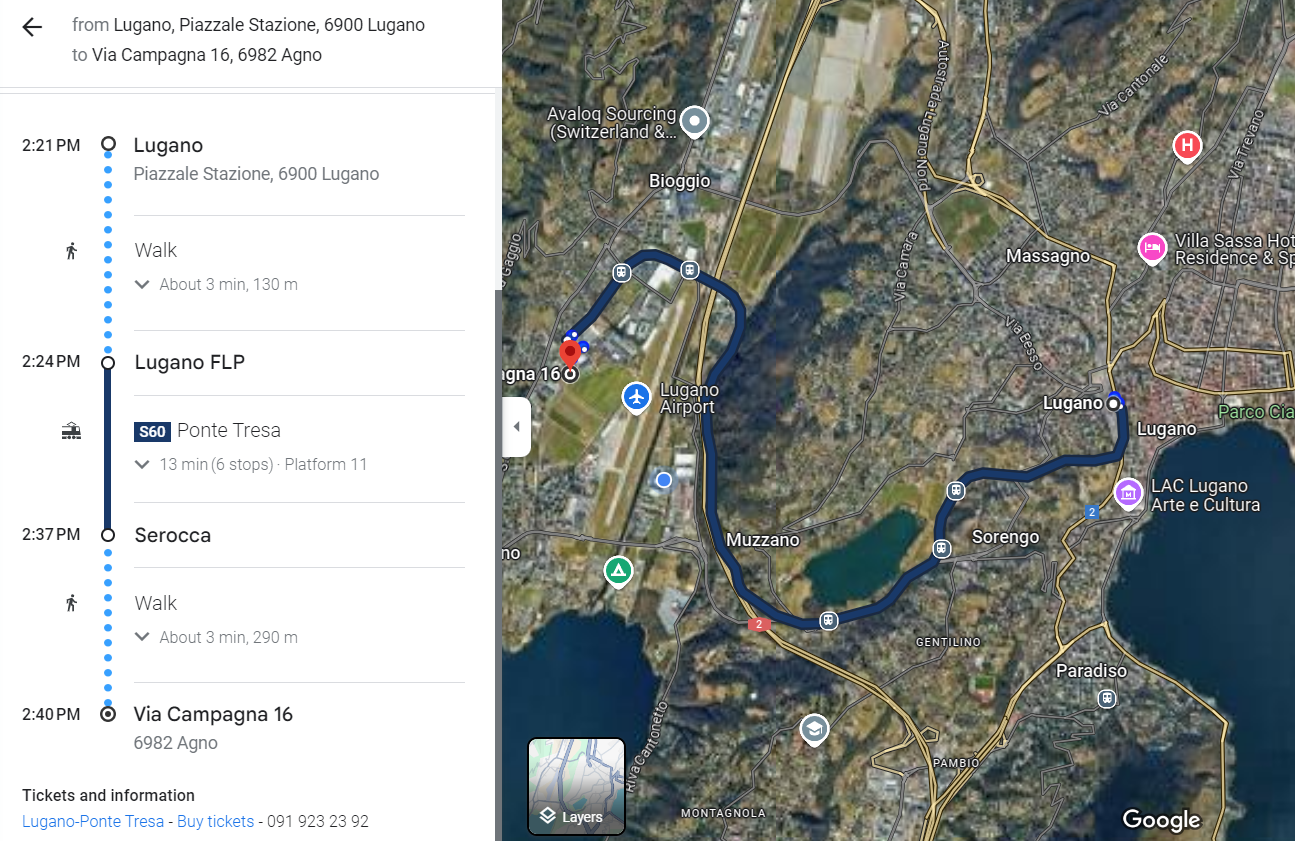This screenshot has height=841, width=1295.
Task: Click the red destination pin at Via Campagna
Action: [x=570, y=354]
